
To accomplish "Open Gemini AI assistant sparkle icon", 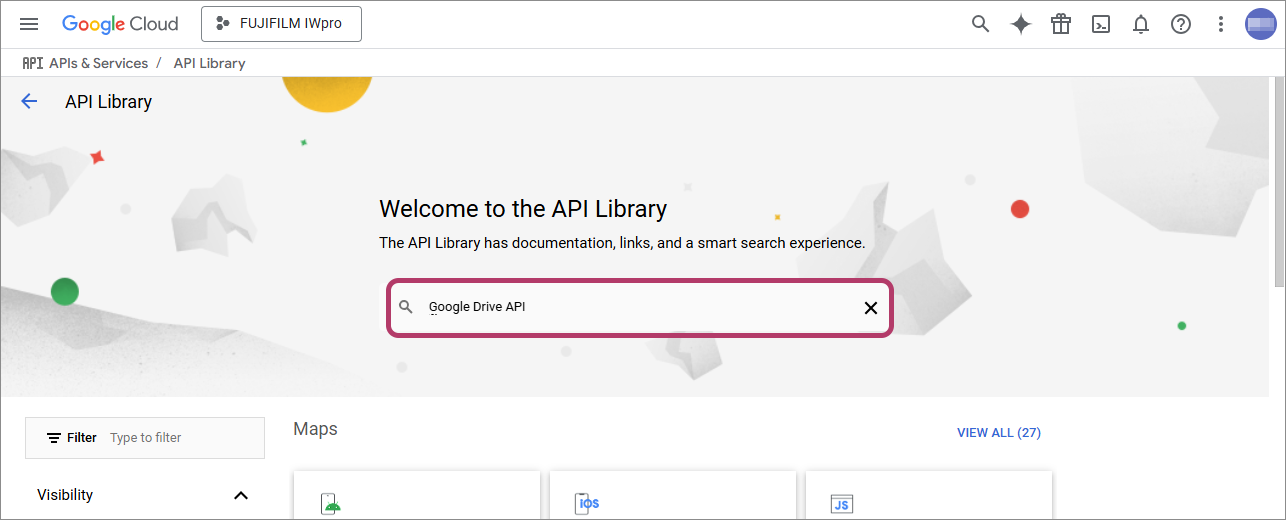I will [1020, 24].
